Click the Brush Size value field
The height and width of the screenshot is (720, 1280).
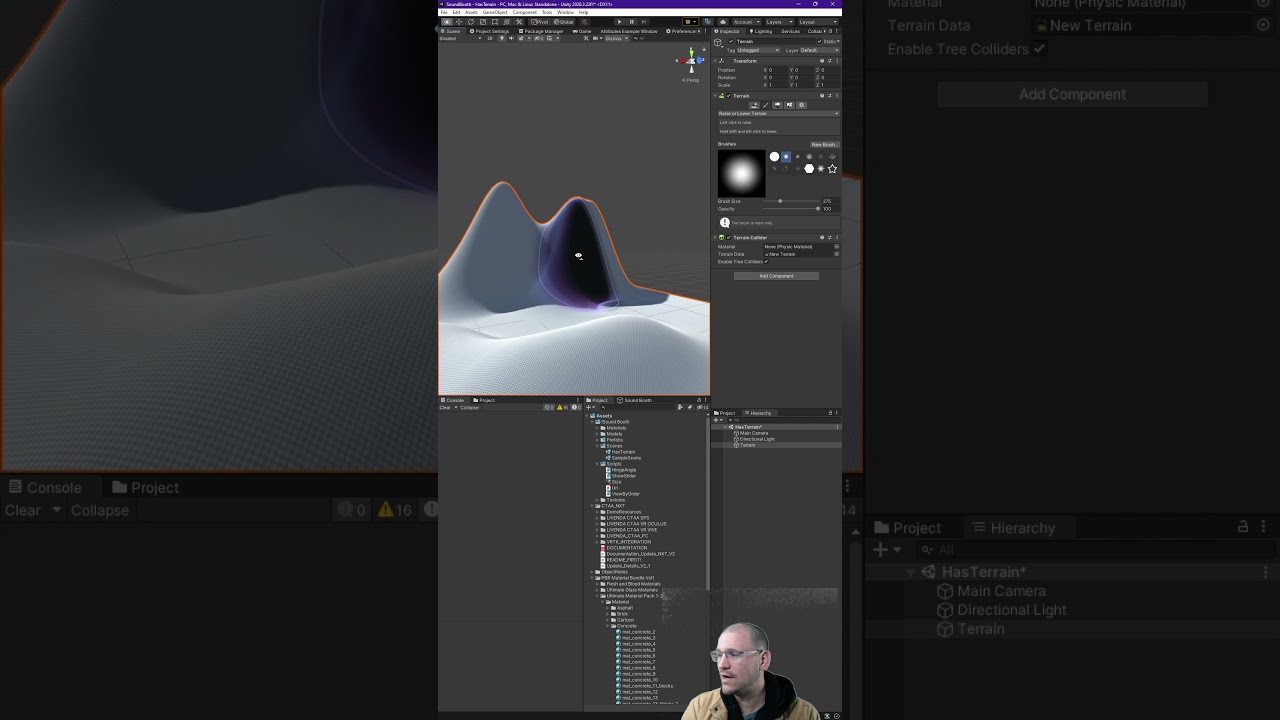click(x=831, y=201)
